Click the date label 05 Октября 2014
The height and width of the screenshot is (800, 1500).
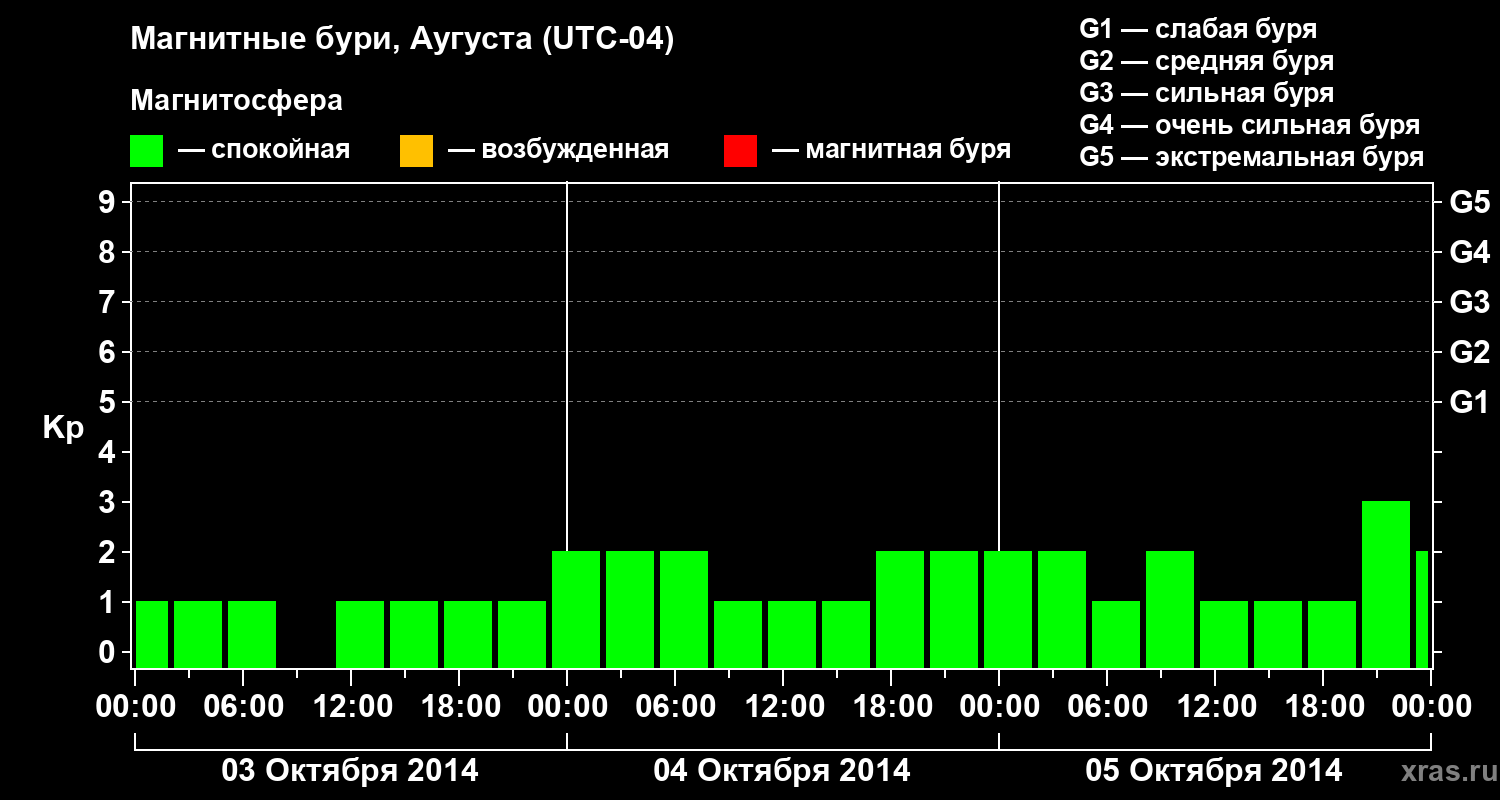[x=1214, y=771]
